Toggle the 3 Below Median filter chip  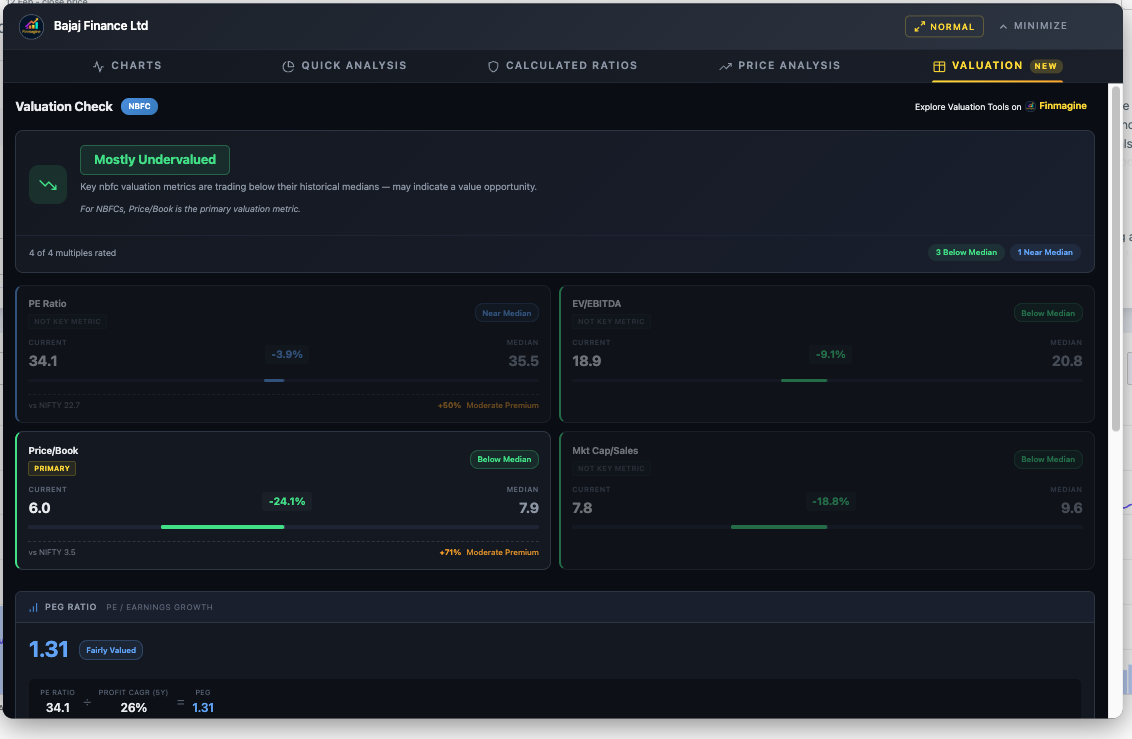[x=966, y=252]
